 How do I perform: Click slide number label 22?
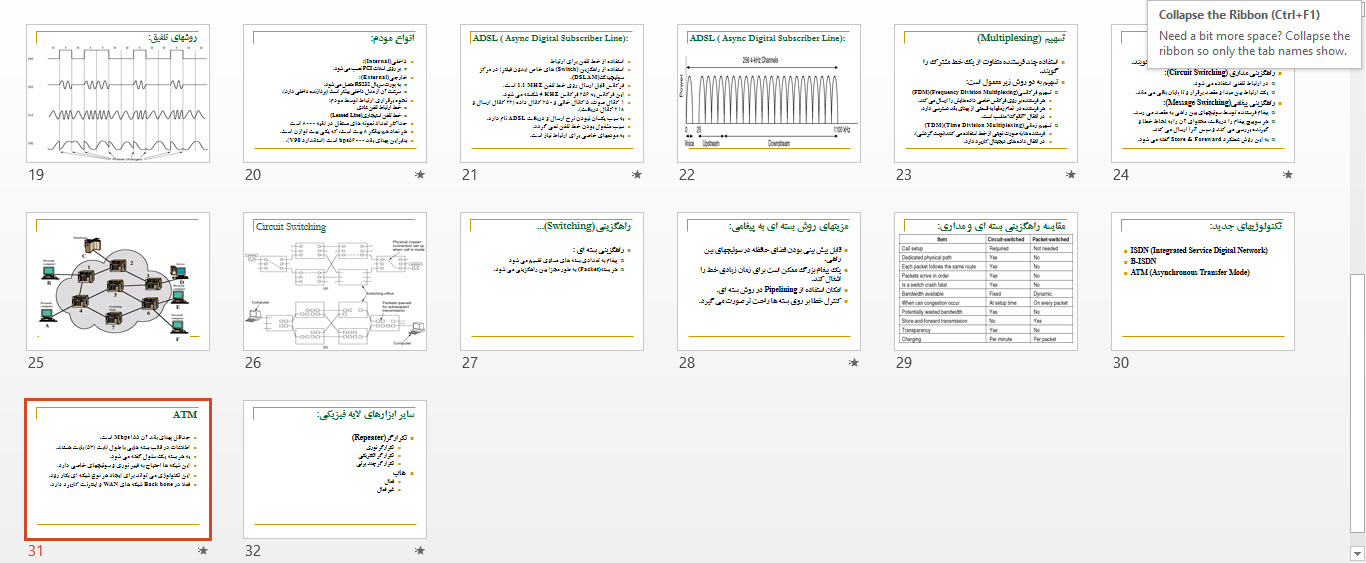click(x=687, y=175)
